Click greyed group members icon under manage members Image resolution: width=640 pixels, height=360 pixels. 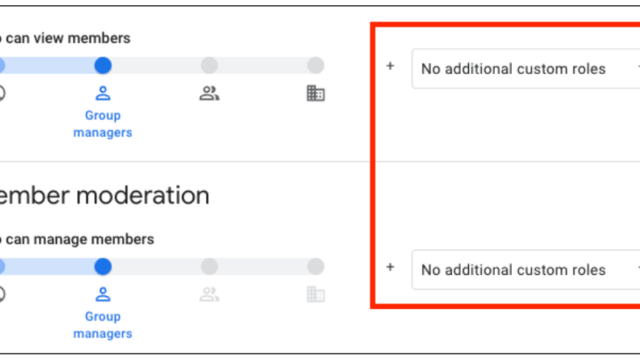coord(209,294)
